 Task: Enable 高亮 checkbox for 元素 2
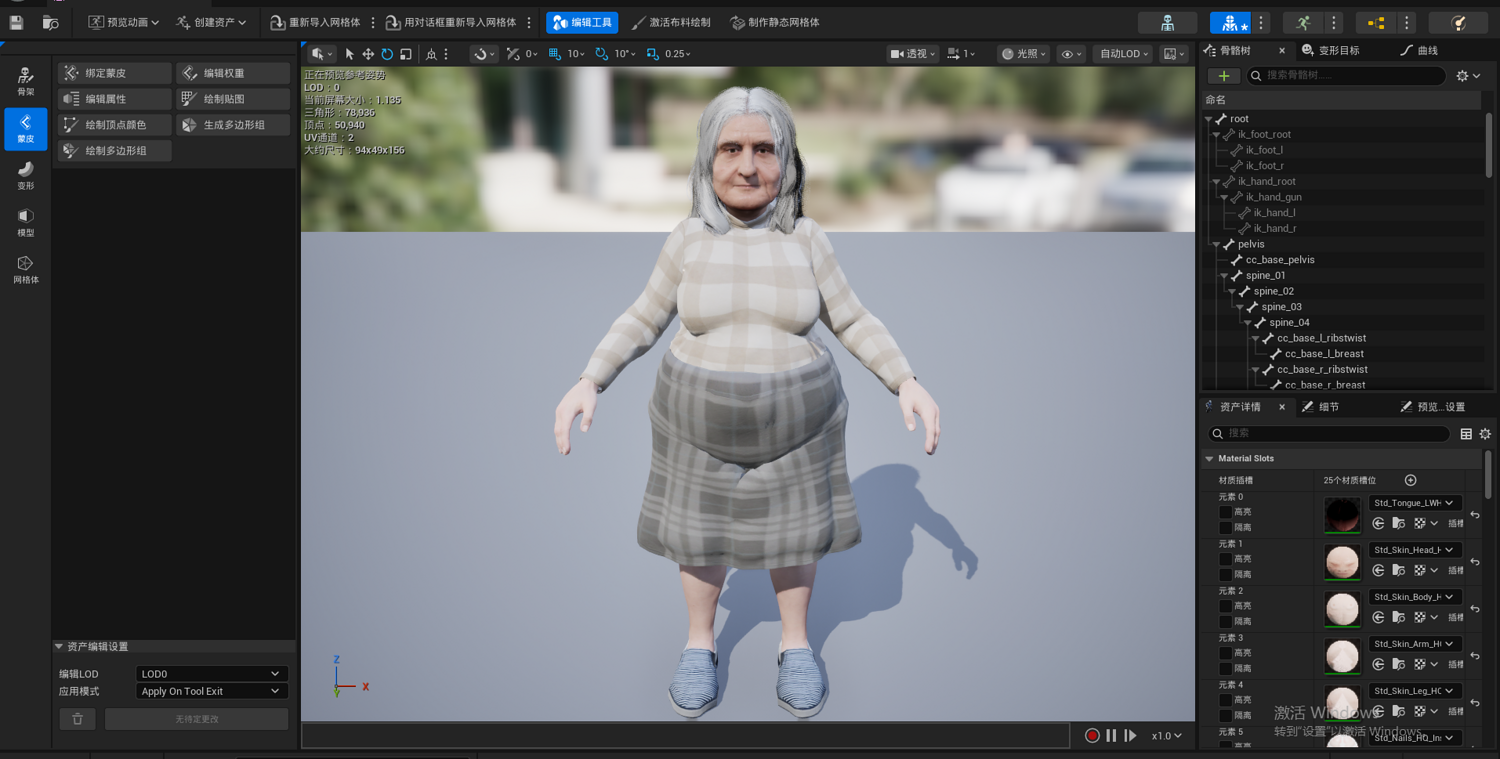pos(1225,606)
